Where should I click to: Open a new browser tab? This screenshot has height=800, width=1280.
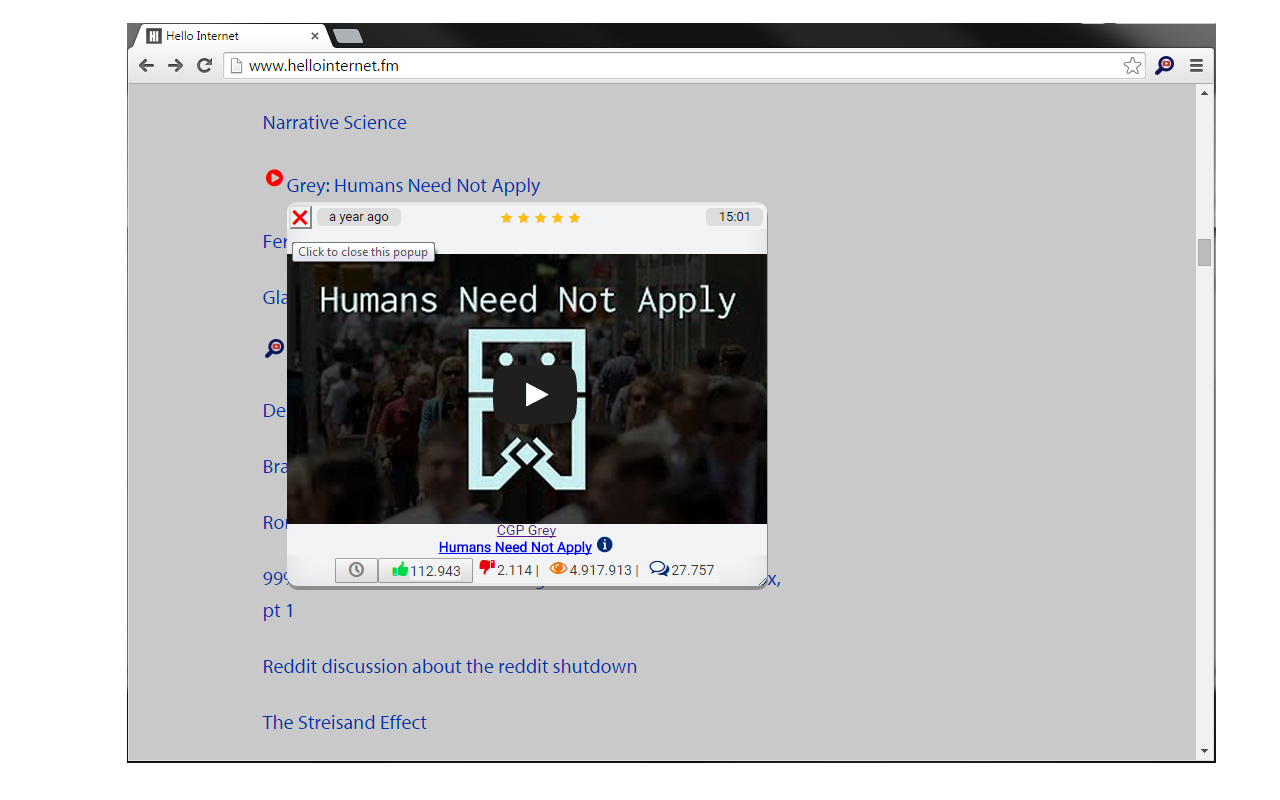(347, 36)
